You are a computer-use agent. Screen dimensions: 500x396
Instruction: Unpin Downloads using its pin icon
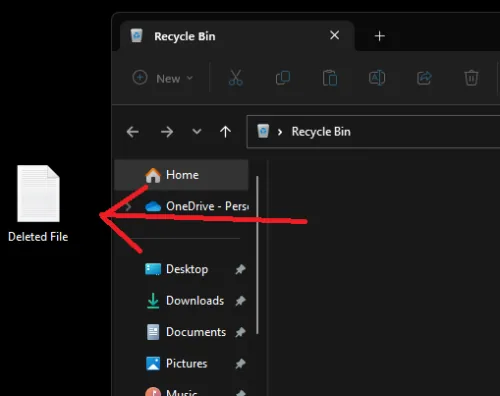(240, 301)
